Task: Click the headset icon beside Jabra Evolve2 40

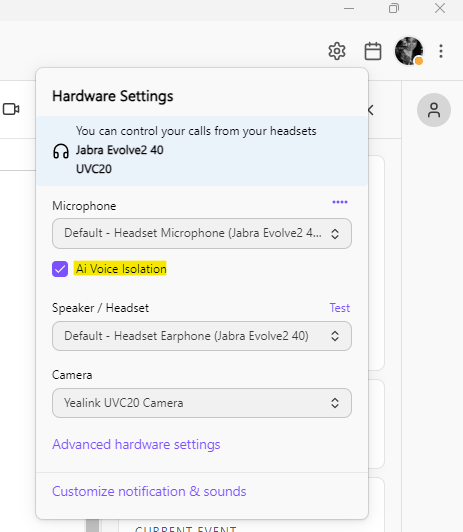Action: tap(61, 151)
